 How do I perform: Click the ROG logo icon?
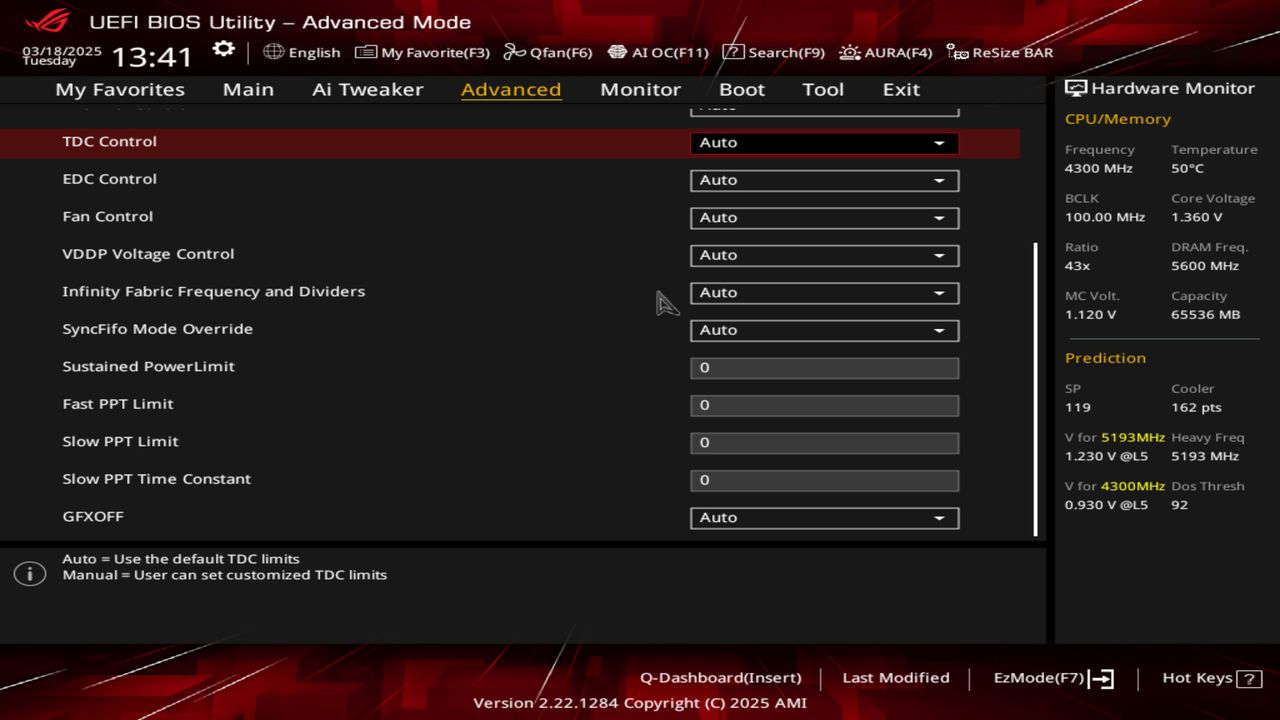coord(47,20)
